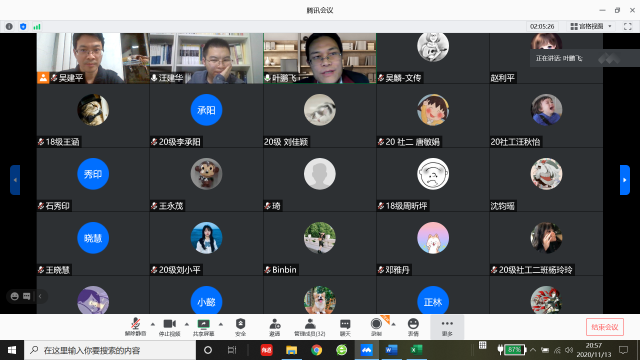
Task: Go to next participant page arrow
Action: tap(624, 180)
